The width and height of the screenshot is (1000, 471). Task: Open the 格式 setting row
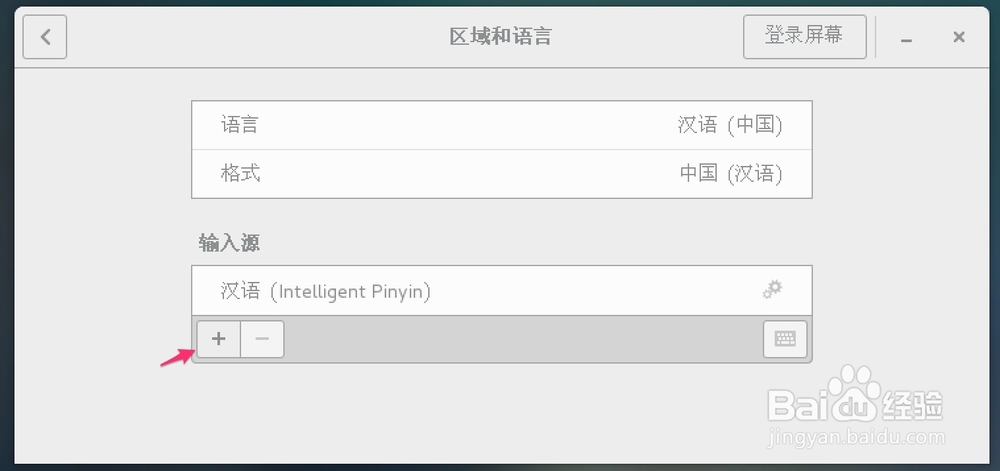pos(240,173)
